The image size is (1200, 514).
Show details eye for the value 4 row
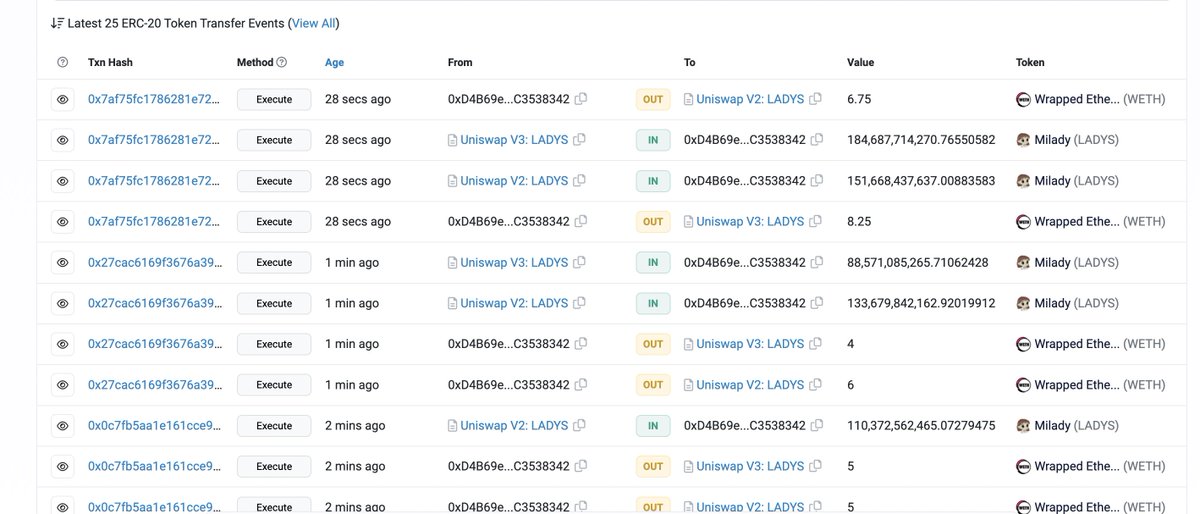(62, 344)
